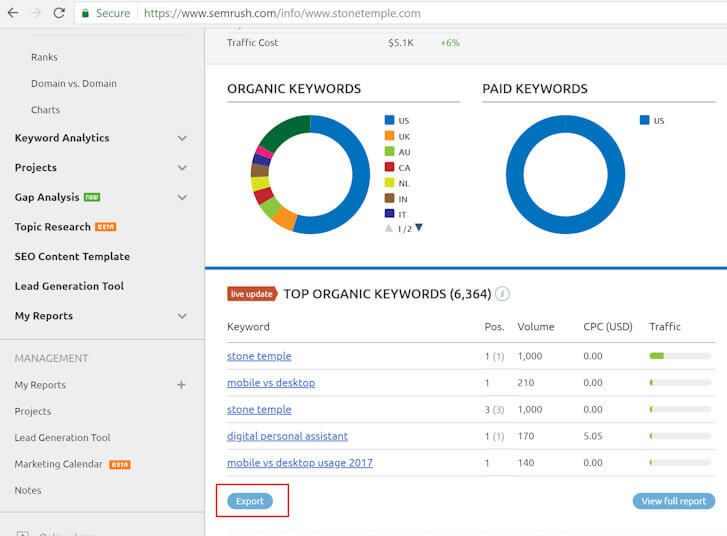Image resolution: width=727 pixels, height=536 pixels.
Task: Go to previous legend page with up triangle
Action: tap(389, 228)
